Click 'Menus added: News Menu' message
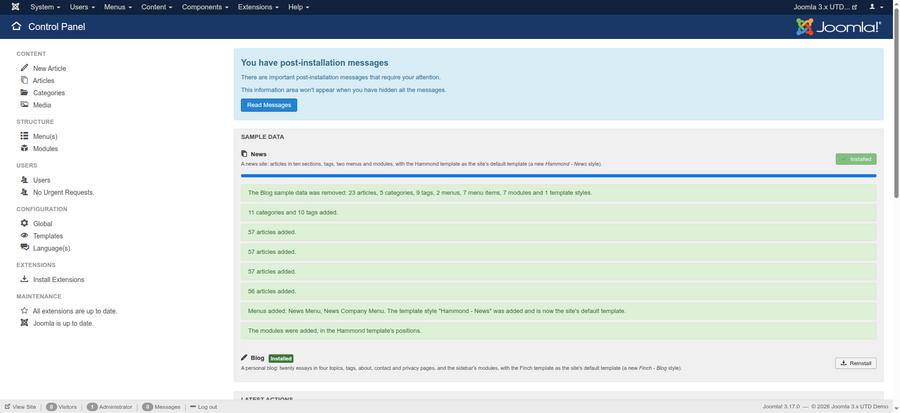 [x=558, y=311]
